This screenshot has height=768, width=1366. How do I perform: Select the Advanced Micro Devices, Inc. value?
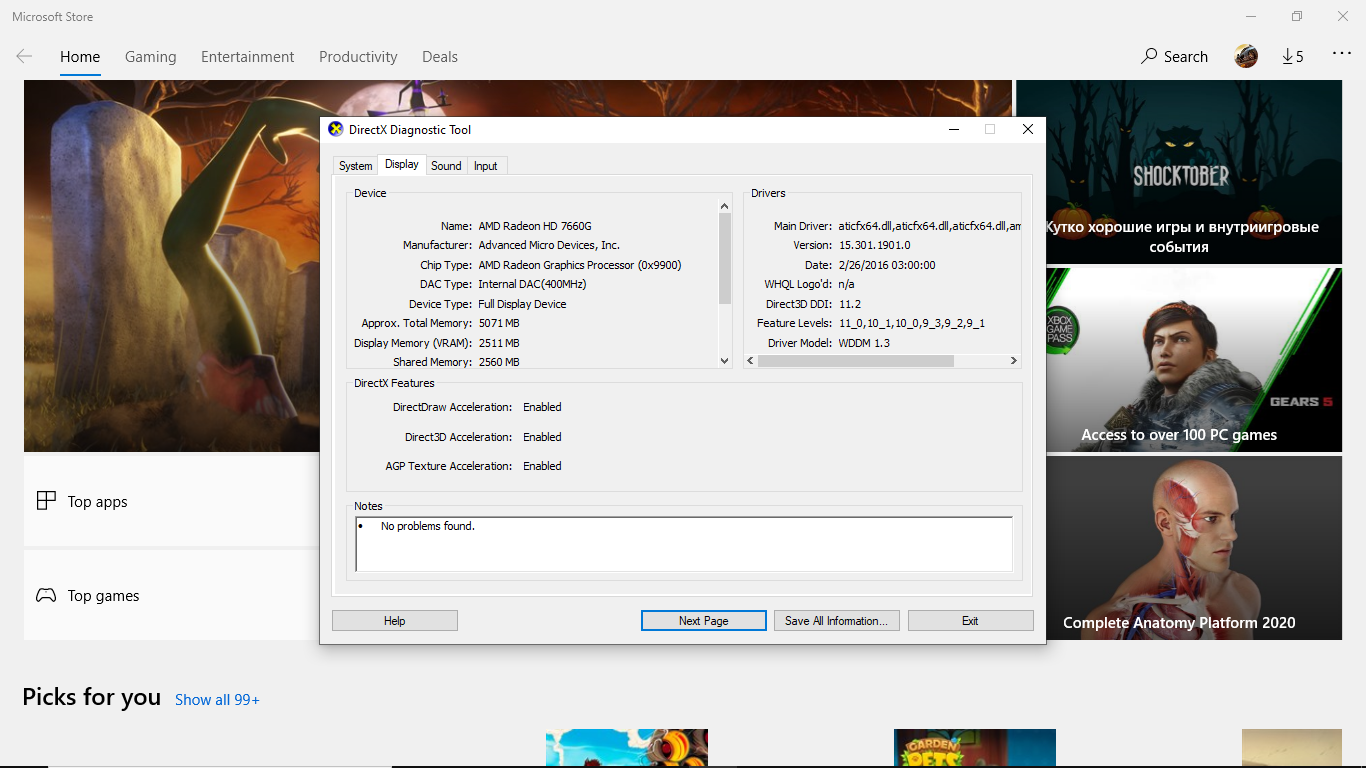(x=549, y=245)
